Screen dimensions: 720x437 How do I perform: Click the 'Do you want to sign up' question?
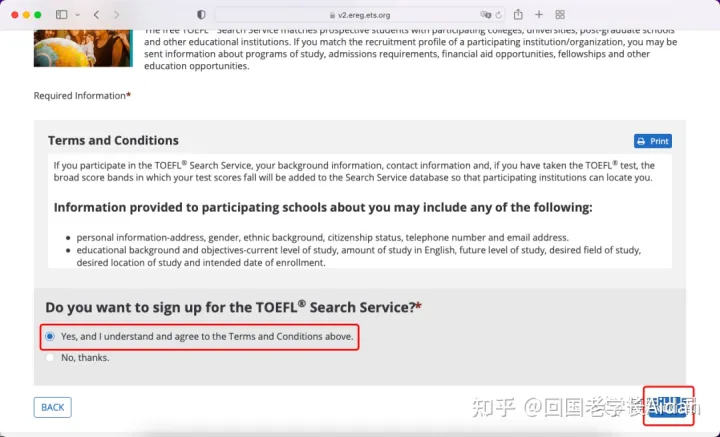point(233,307)
